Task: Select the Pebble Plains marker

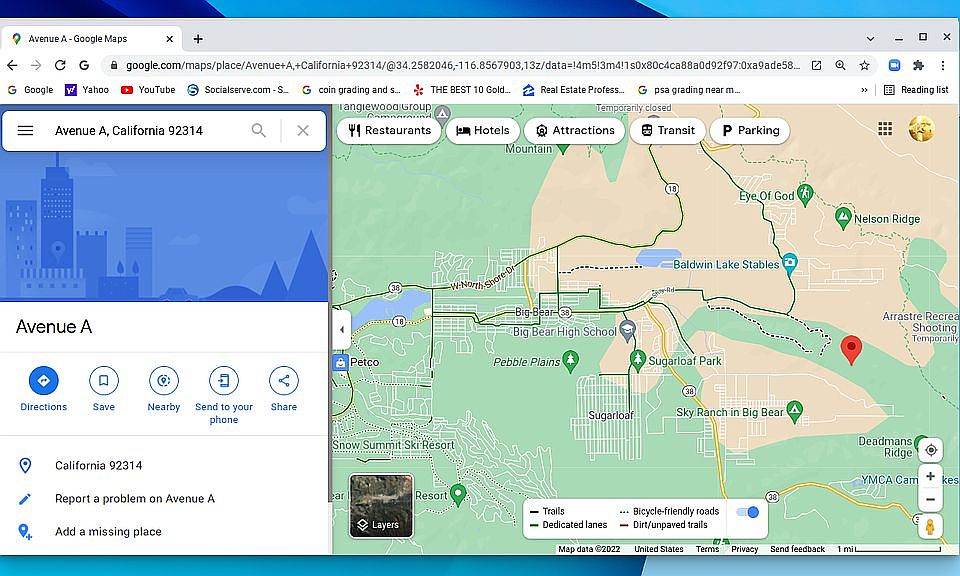Action: 571,361
